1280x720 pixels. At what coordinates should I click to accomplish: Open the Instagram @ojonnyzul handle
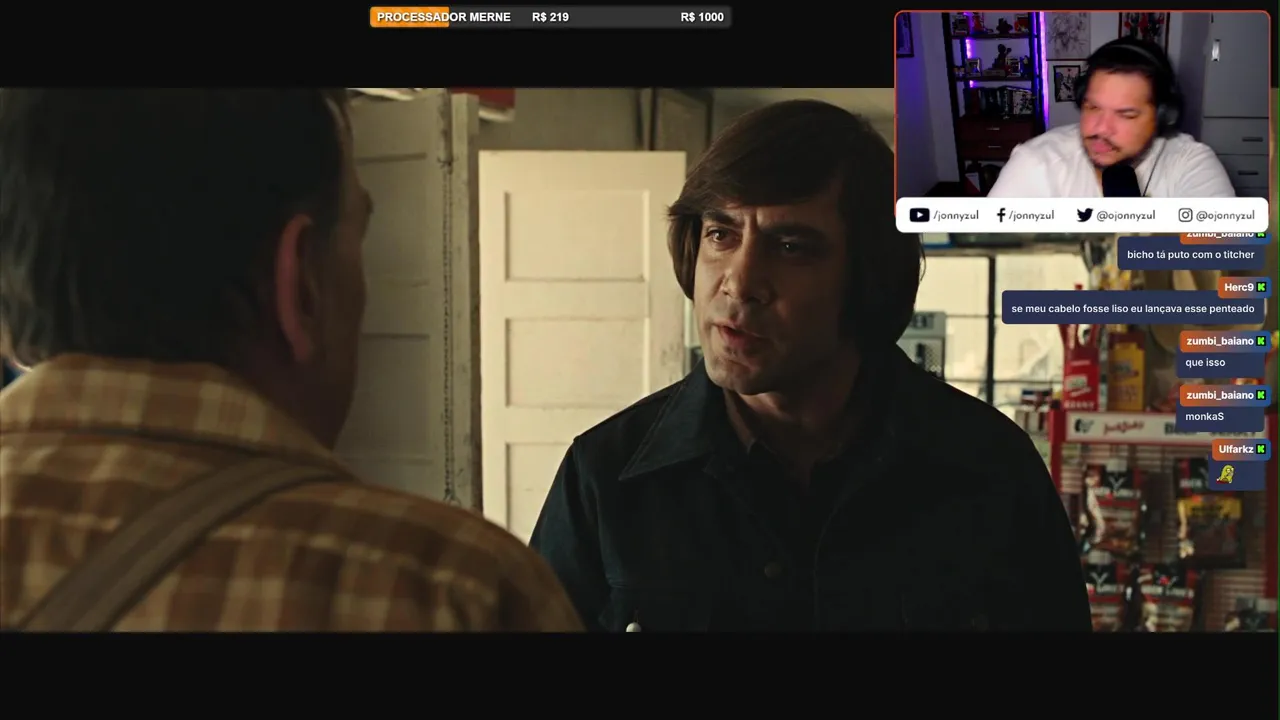1225,215
